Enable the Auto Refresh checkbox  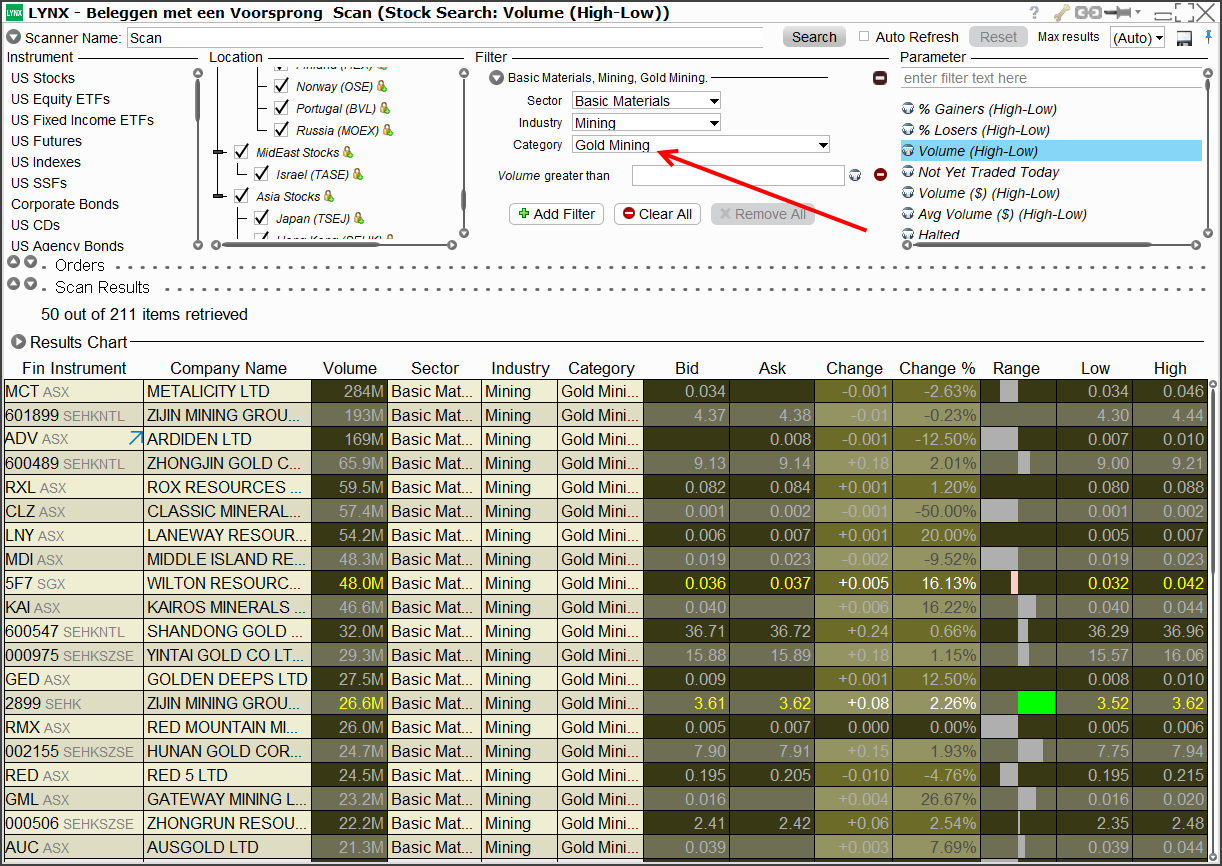(x=864, y=37)
